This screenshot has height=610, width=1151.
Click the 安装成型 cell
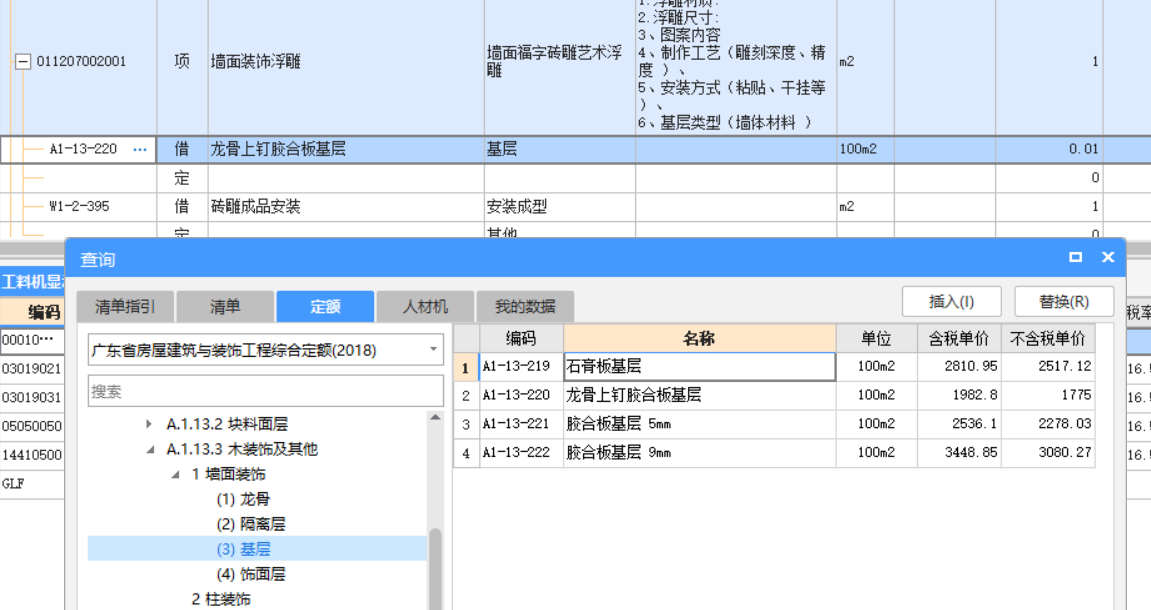[559, 207]
